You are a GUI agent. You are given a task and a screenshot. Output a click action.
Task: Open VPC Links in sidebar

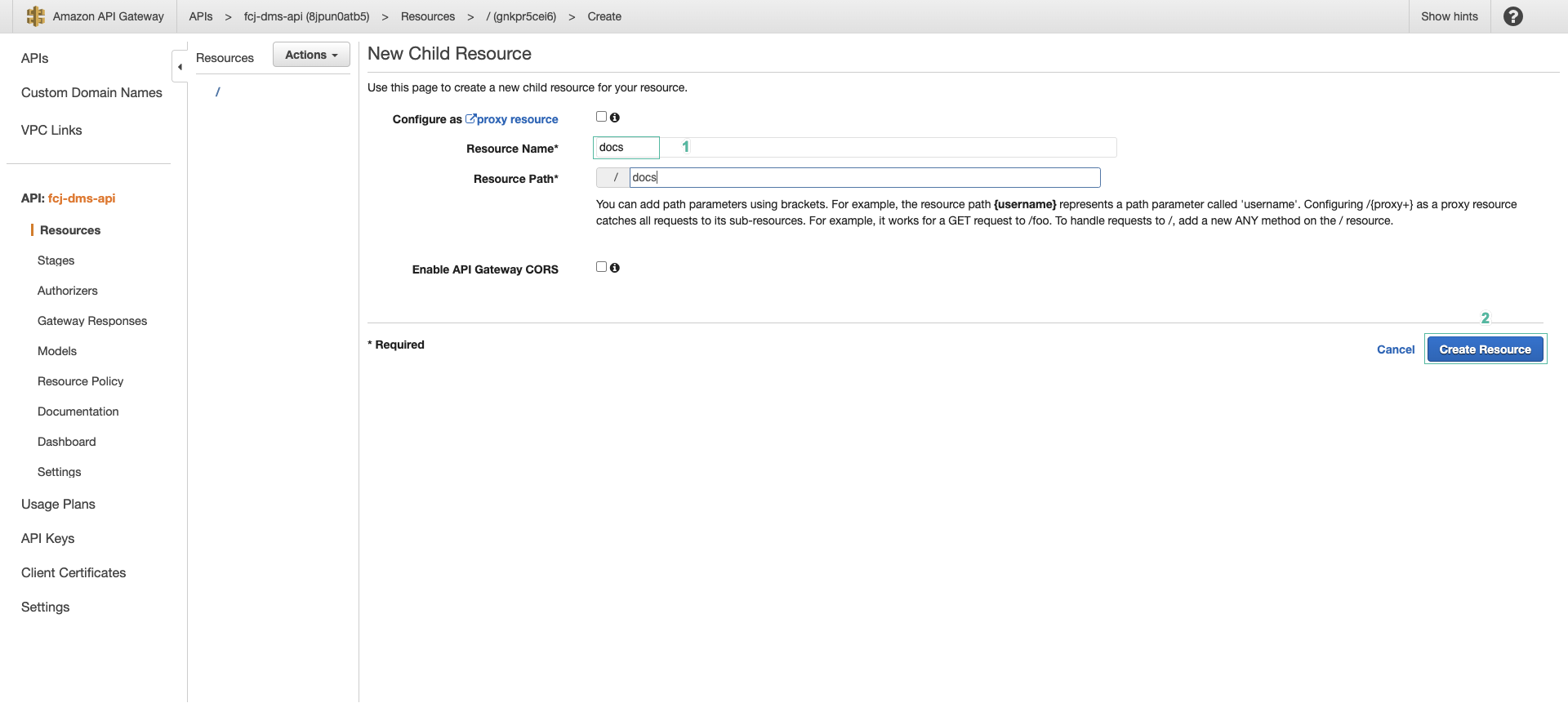pos(51,130)
